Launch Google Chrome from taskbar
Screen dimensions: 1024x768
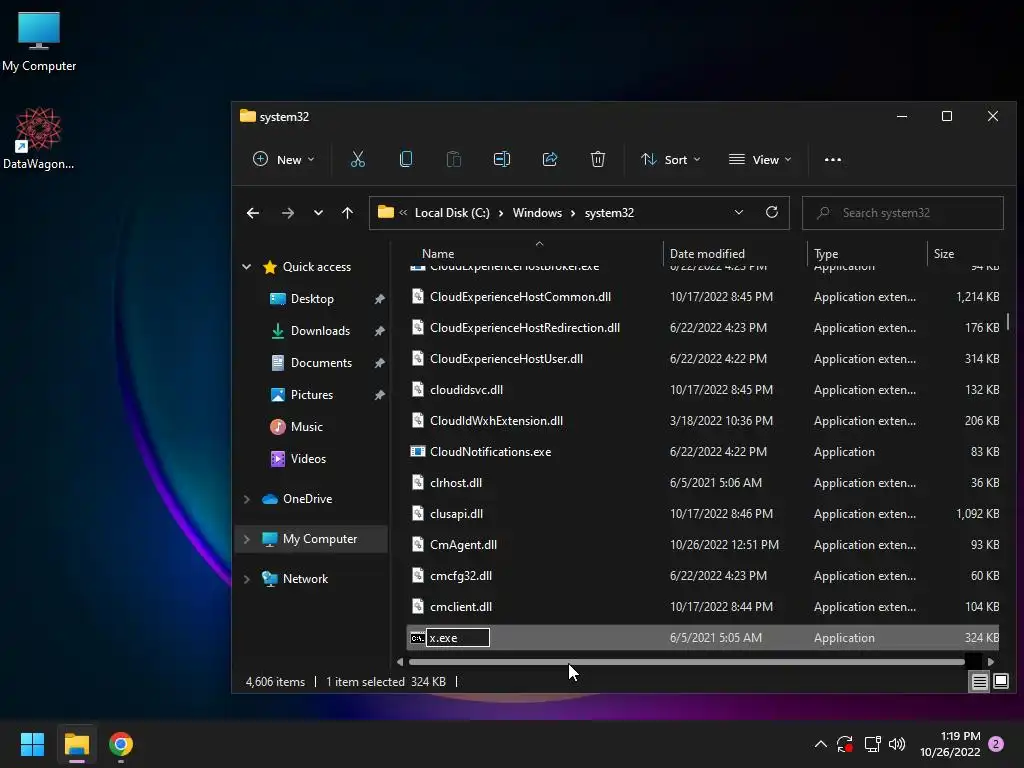(121, 744)
